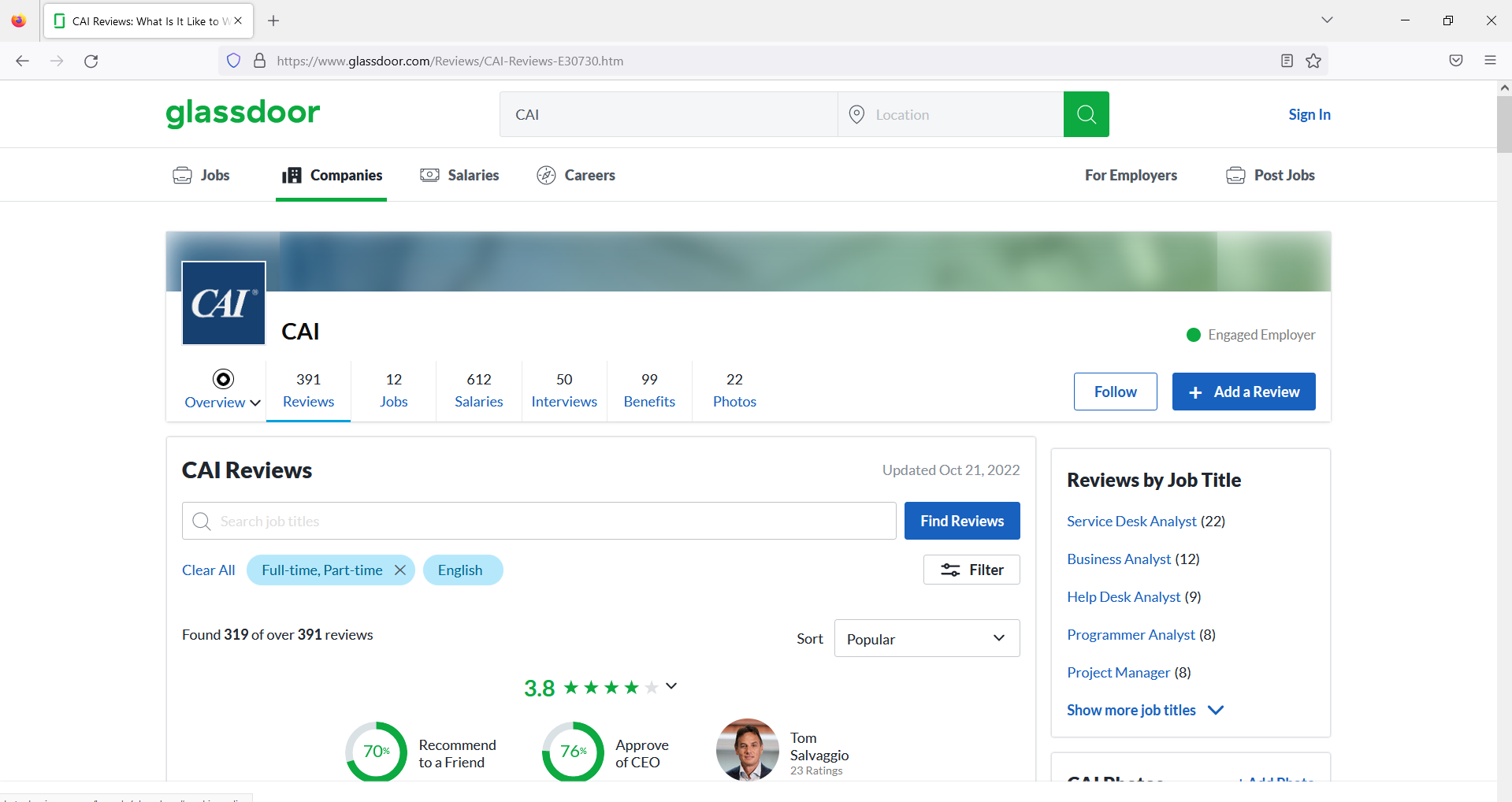Expand Show more job titles
This screenshot has width=1512, height=802.
point(1145,710)
